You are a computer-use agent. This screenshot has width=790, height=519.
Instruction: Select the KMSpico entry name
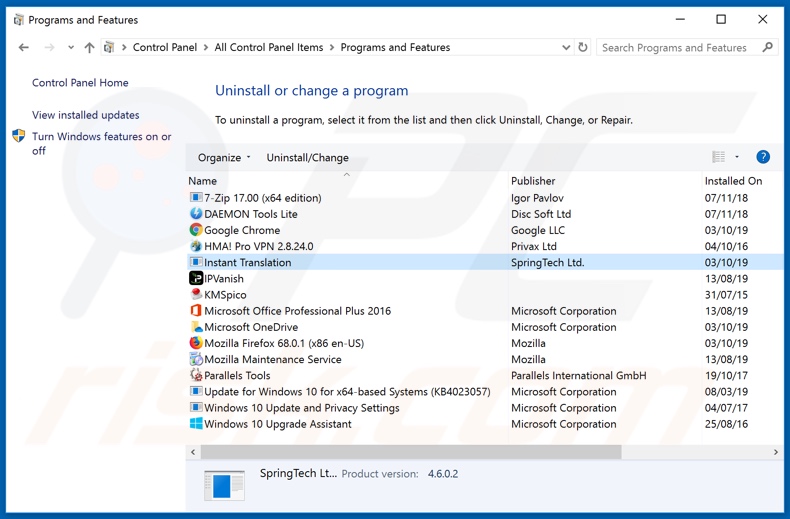click(x=225, y=294)
